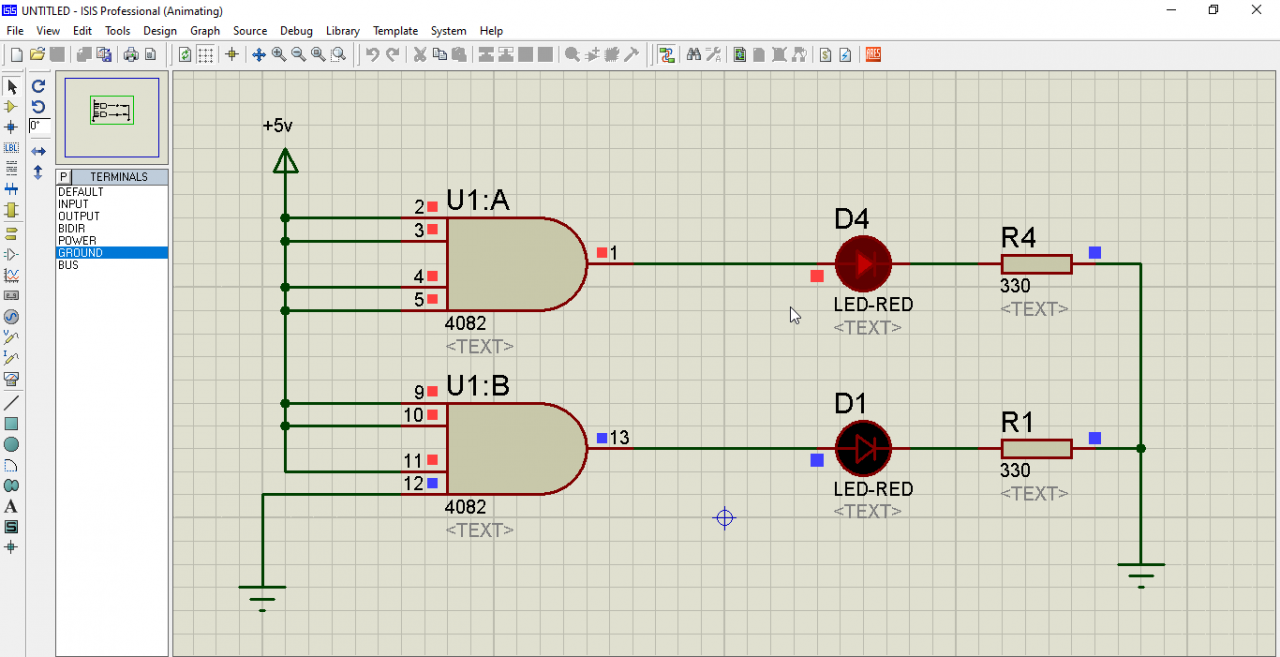Select the Buses mode tool
Image resolution: width=1280 pixels, height=657 pixels.
(12, 188)
